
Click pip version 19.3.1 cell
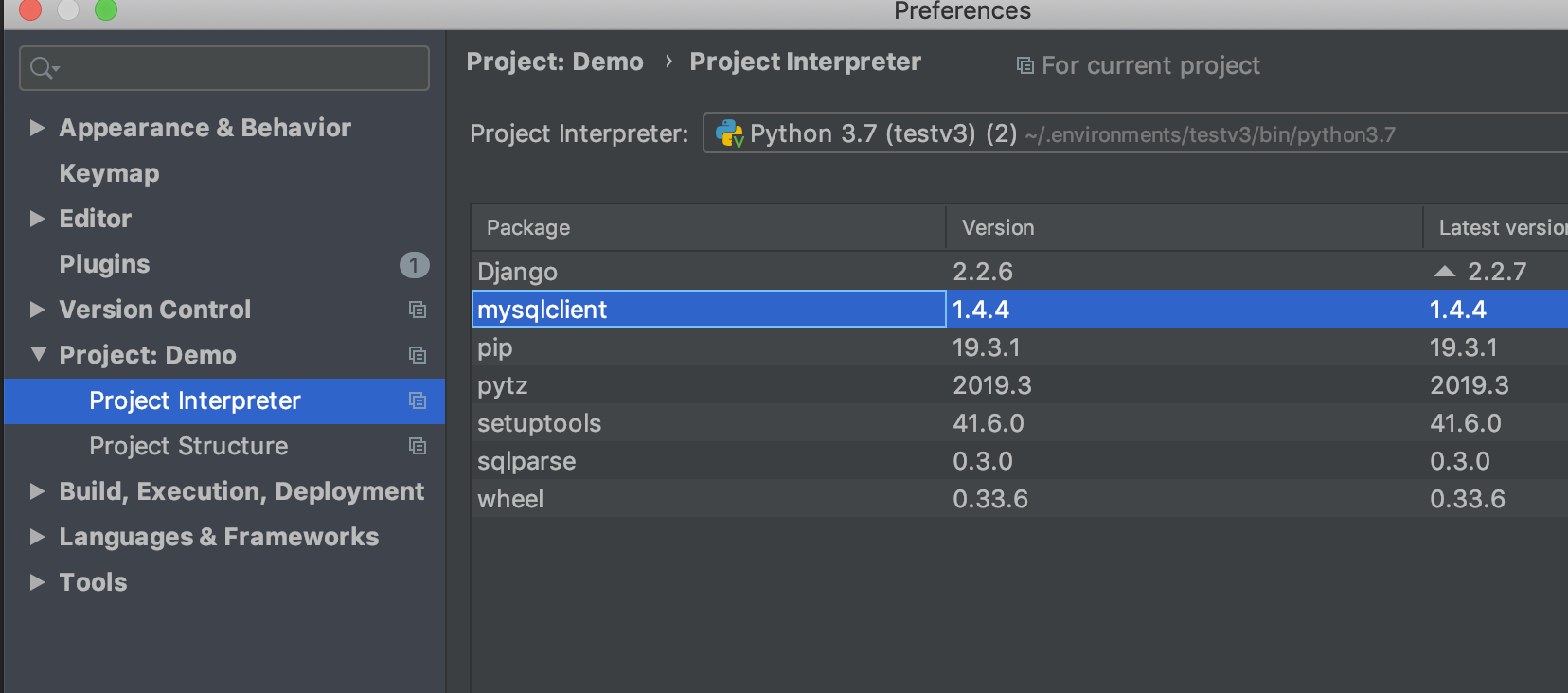(x=987, y=347)
